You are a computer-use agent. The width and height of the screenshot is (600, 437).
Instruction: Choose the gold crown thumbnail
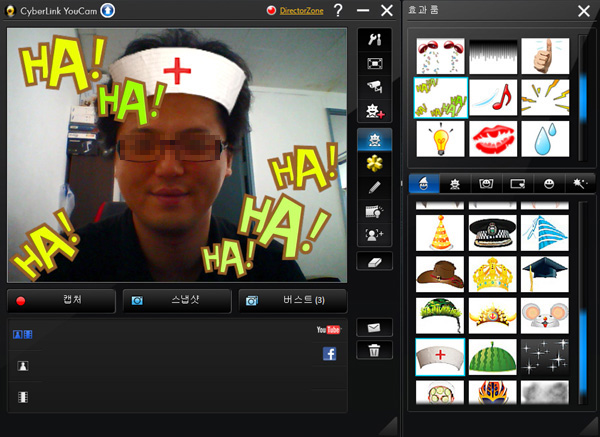(x=492, y=274)
